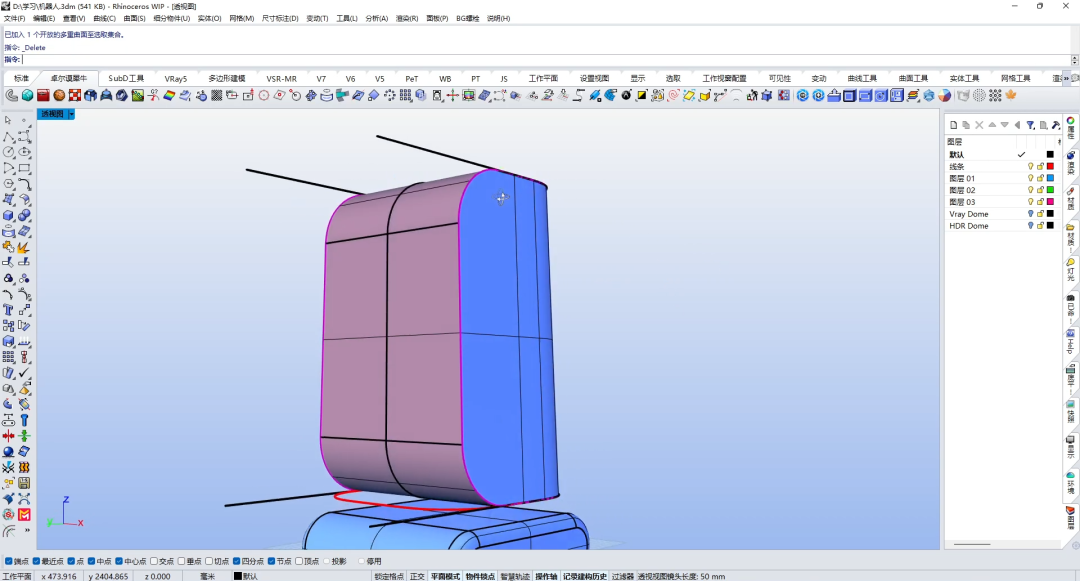The height and width of the screenshot is (581, 1080).
Task: Click the layer filter funnel icon
Action: point(1030,125)
